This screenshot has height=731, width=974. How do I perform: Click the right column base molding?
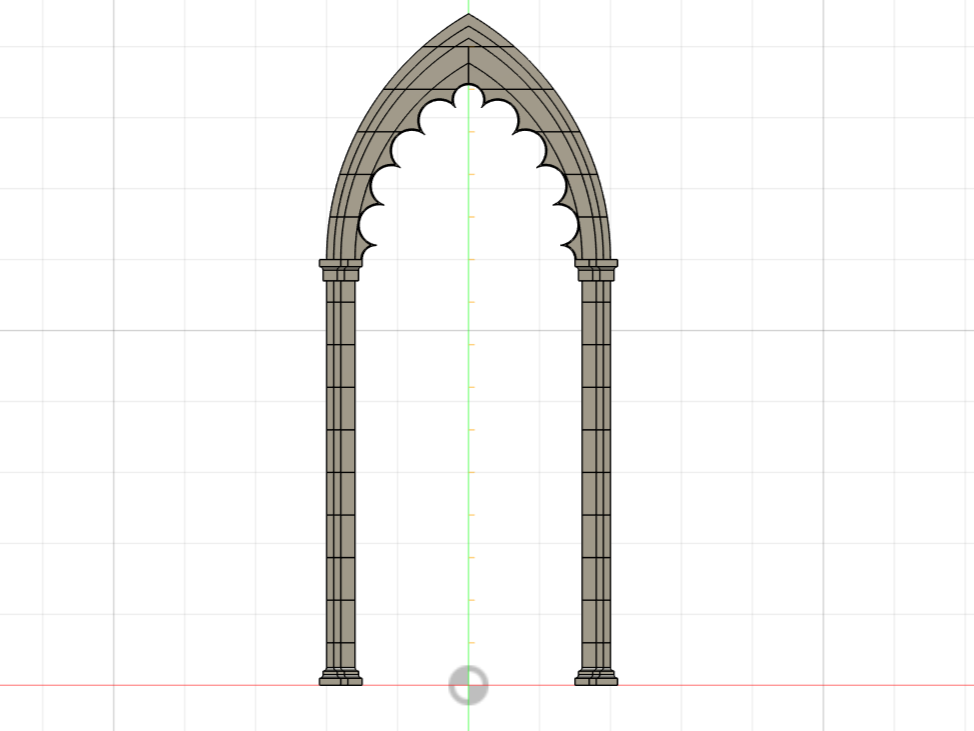596,678
